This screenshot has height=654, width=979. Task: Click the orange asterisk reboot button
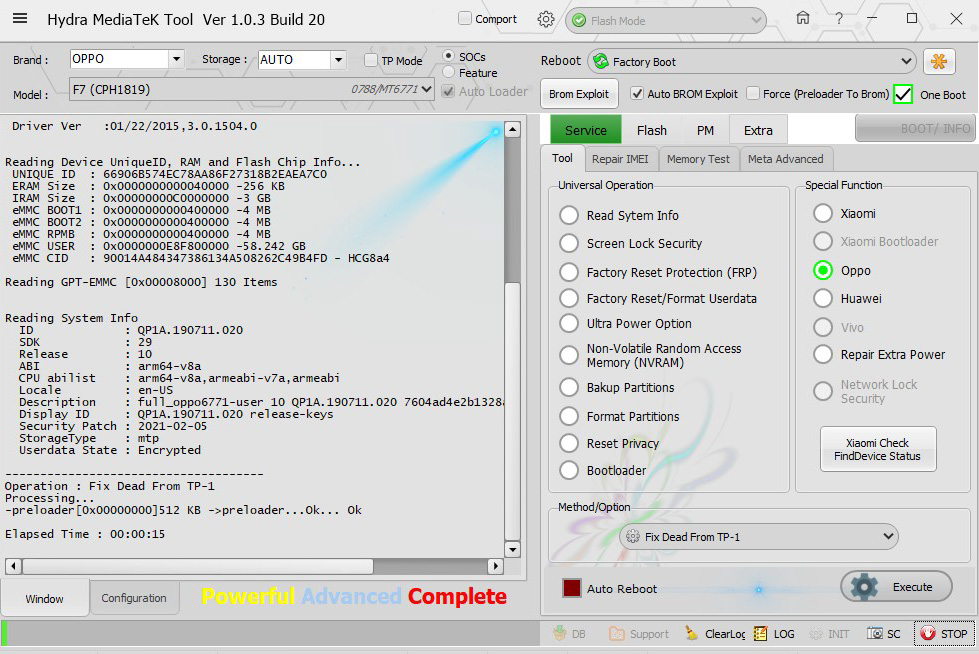(x=939, y=61)
